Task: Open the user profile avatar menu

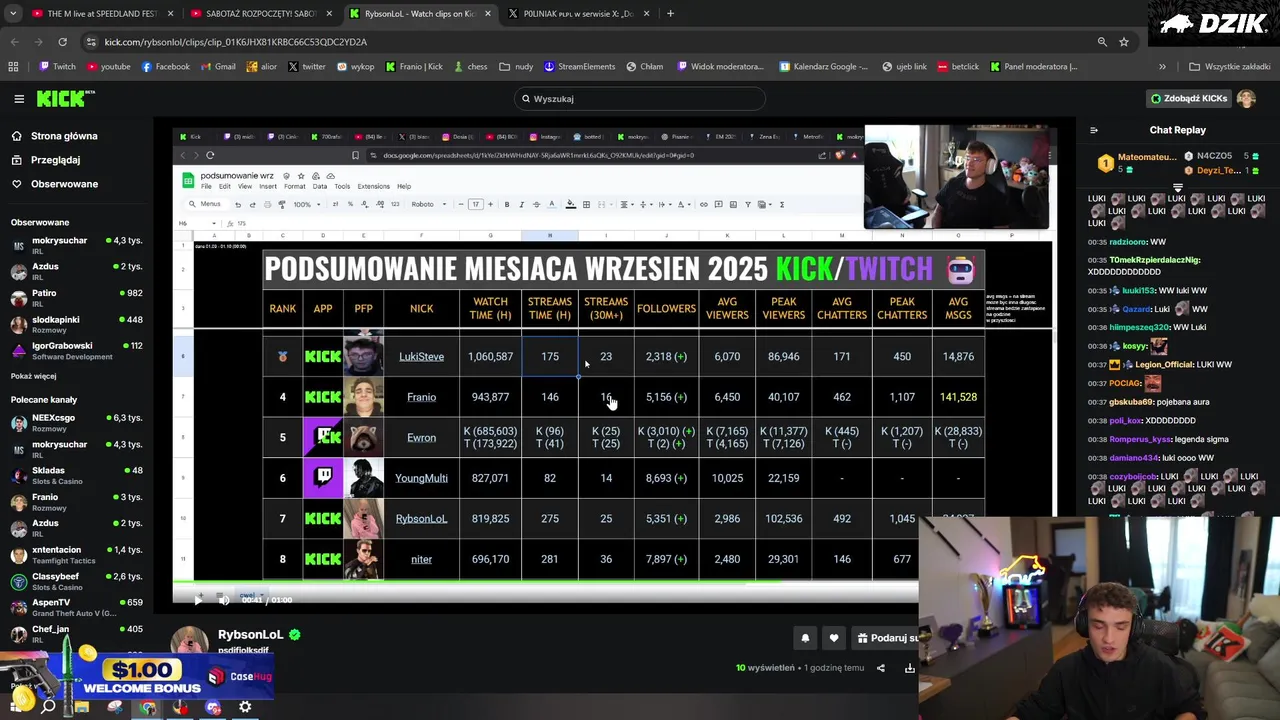Action: tap(1246, 98)
